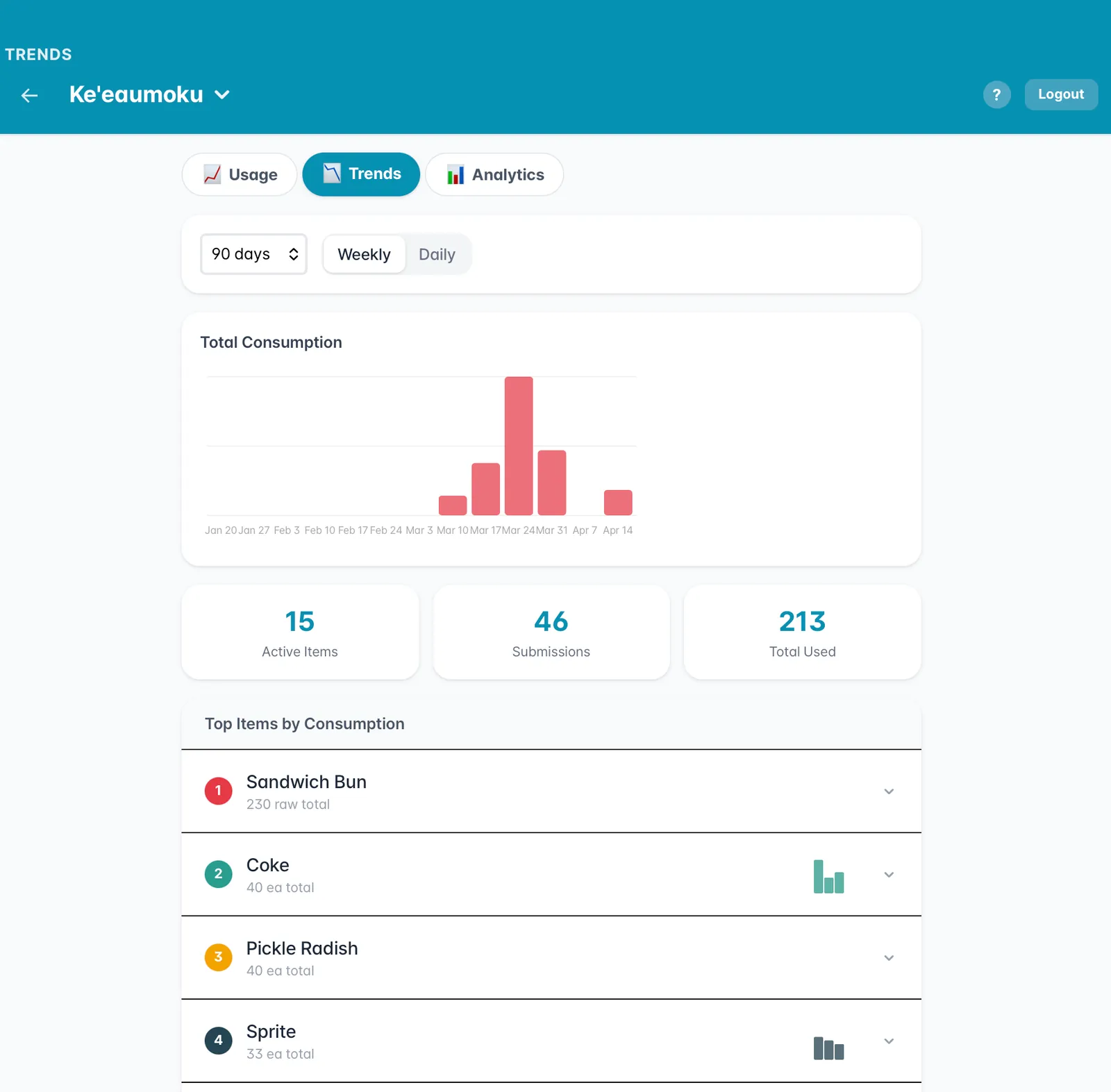The image size is (1111, 1092).
Task: Click the "33 ea total" text
Action: pyautogui.click(x=281, y=1054)
